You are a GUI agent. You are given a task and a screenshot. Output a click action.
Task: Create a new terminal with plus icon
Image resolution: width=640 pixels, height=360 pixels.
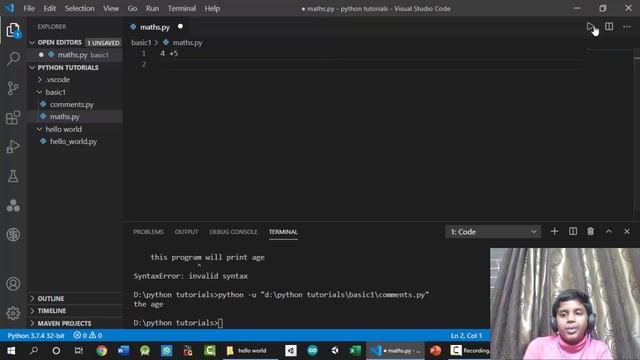pos(554,231)
